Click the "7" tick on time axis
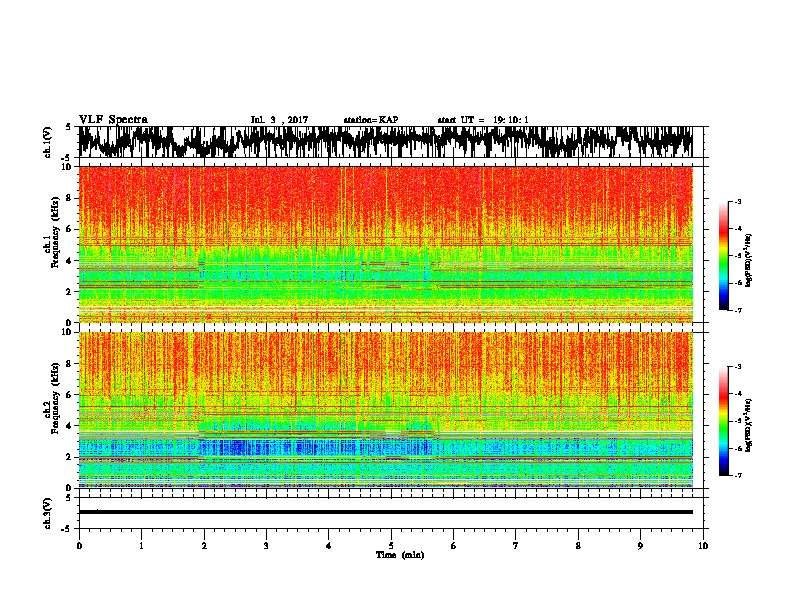 [x=516, y=546]
